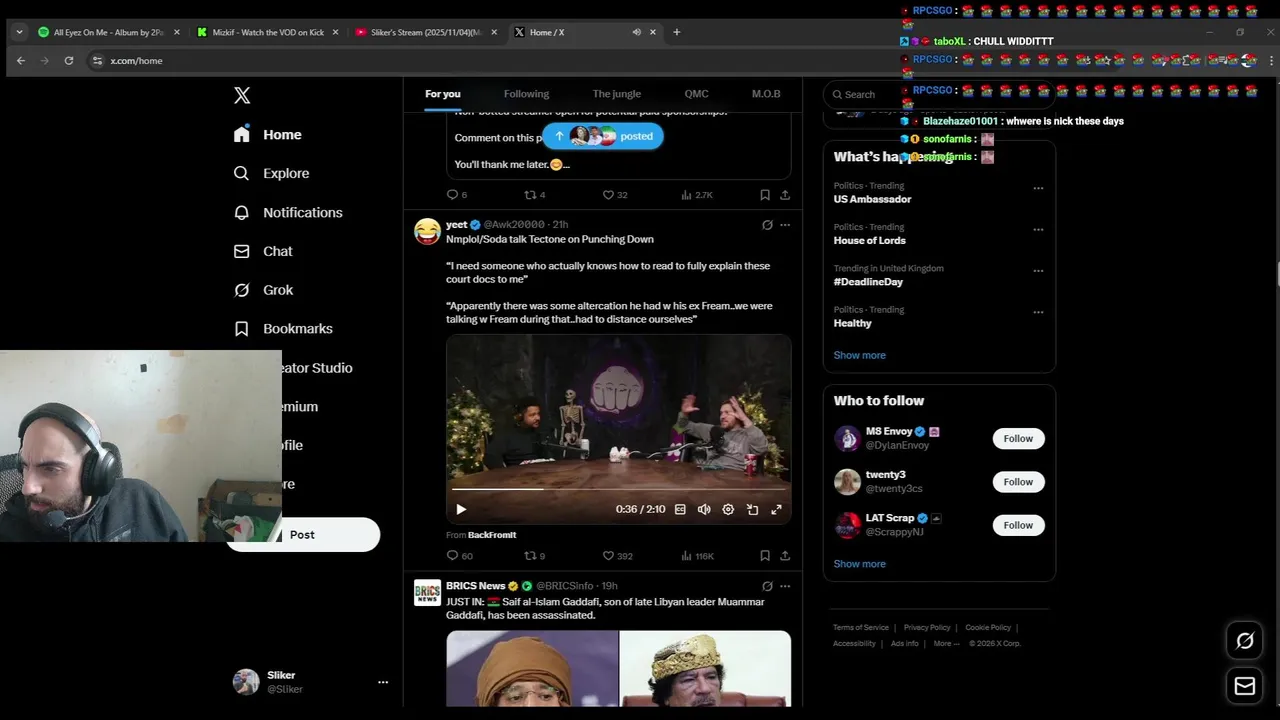Open the BackFromIt source link

[492, 535]
